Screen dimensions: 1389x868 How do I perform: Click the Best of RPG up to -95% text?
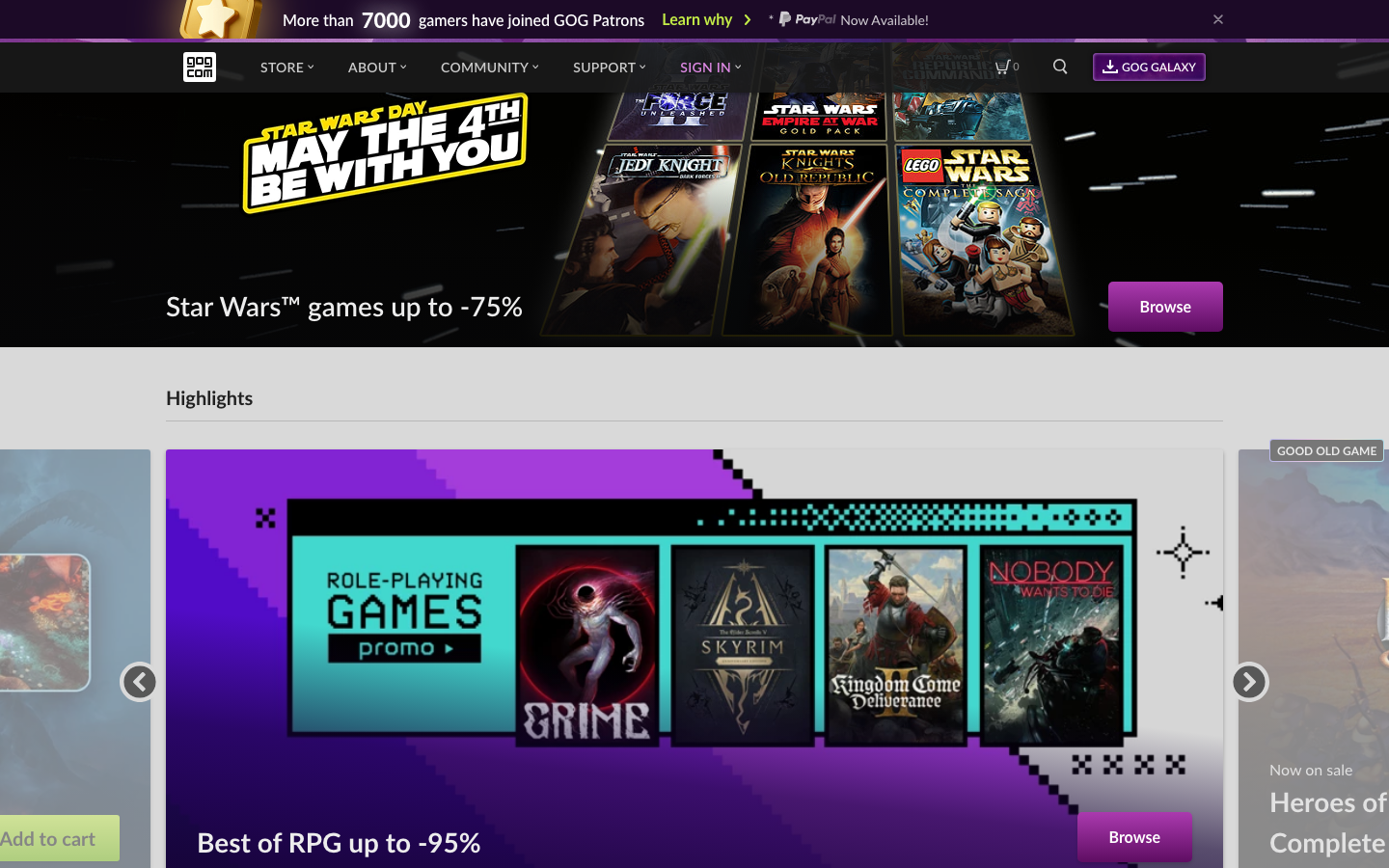coord(339,843)
